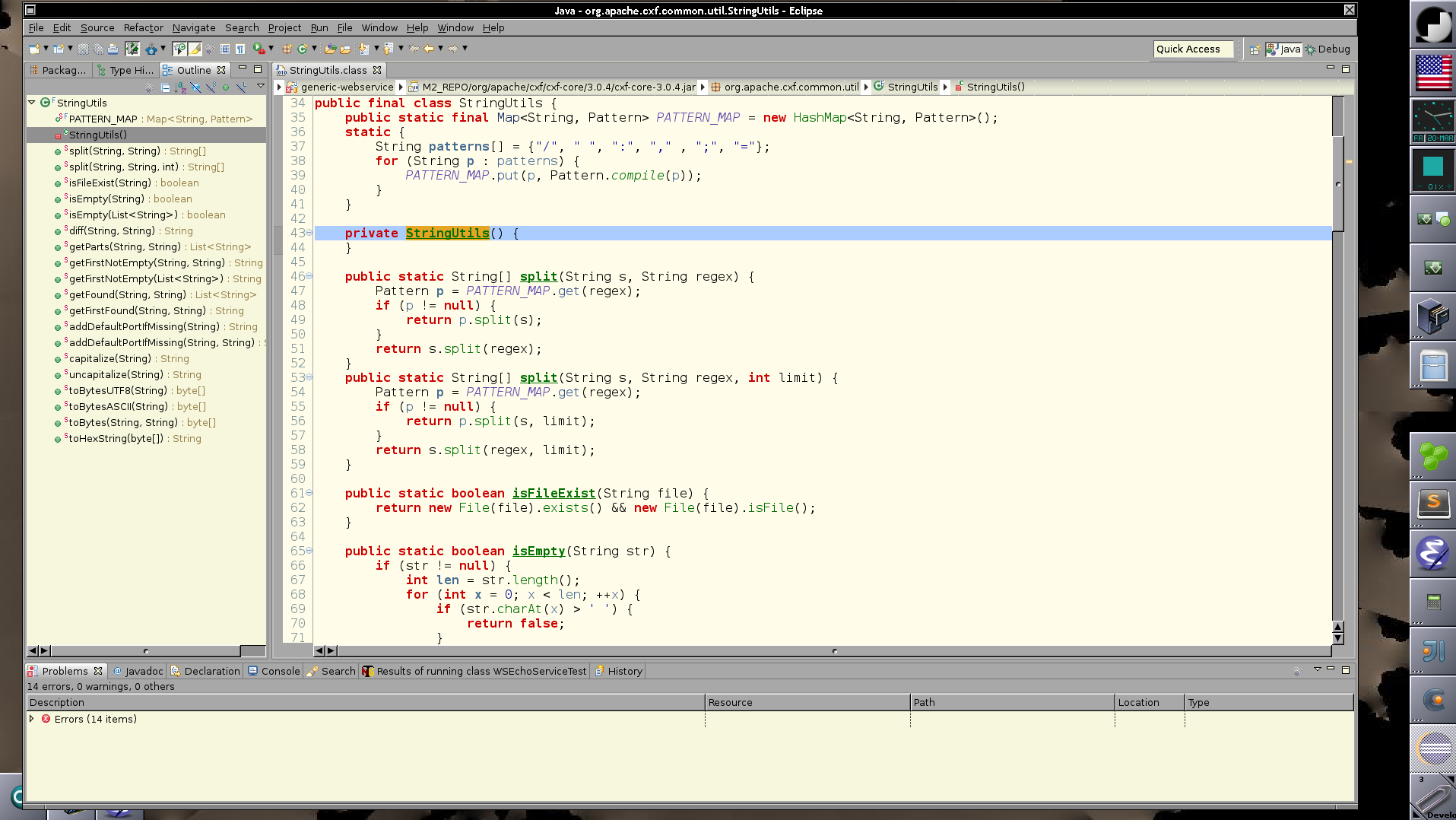Screen dimensions: 1456x820
Task: Open the Refactor menu
Action: (143, 27)
